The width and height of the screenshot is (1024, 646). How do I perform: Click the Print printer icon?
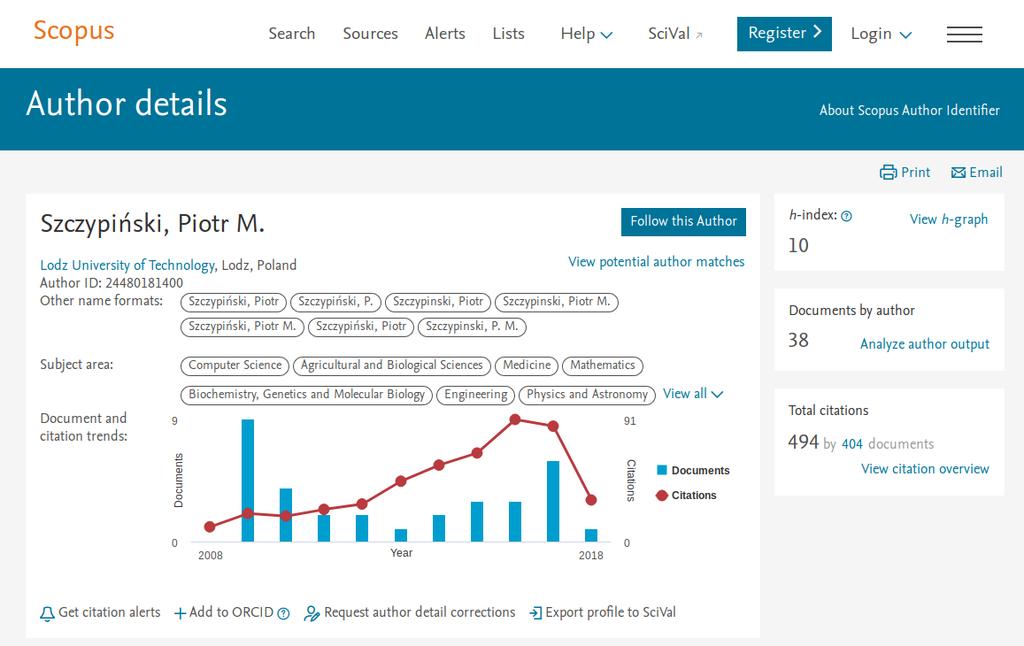888,172
